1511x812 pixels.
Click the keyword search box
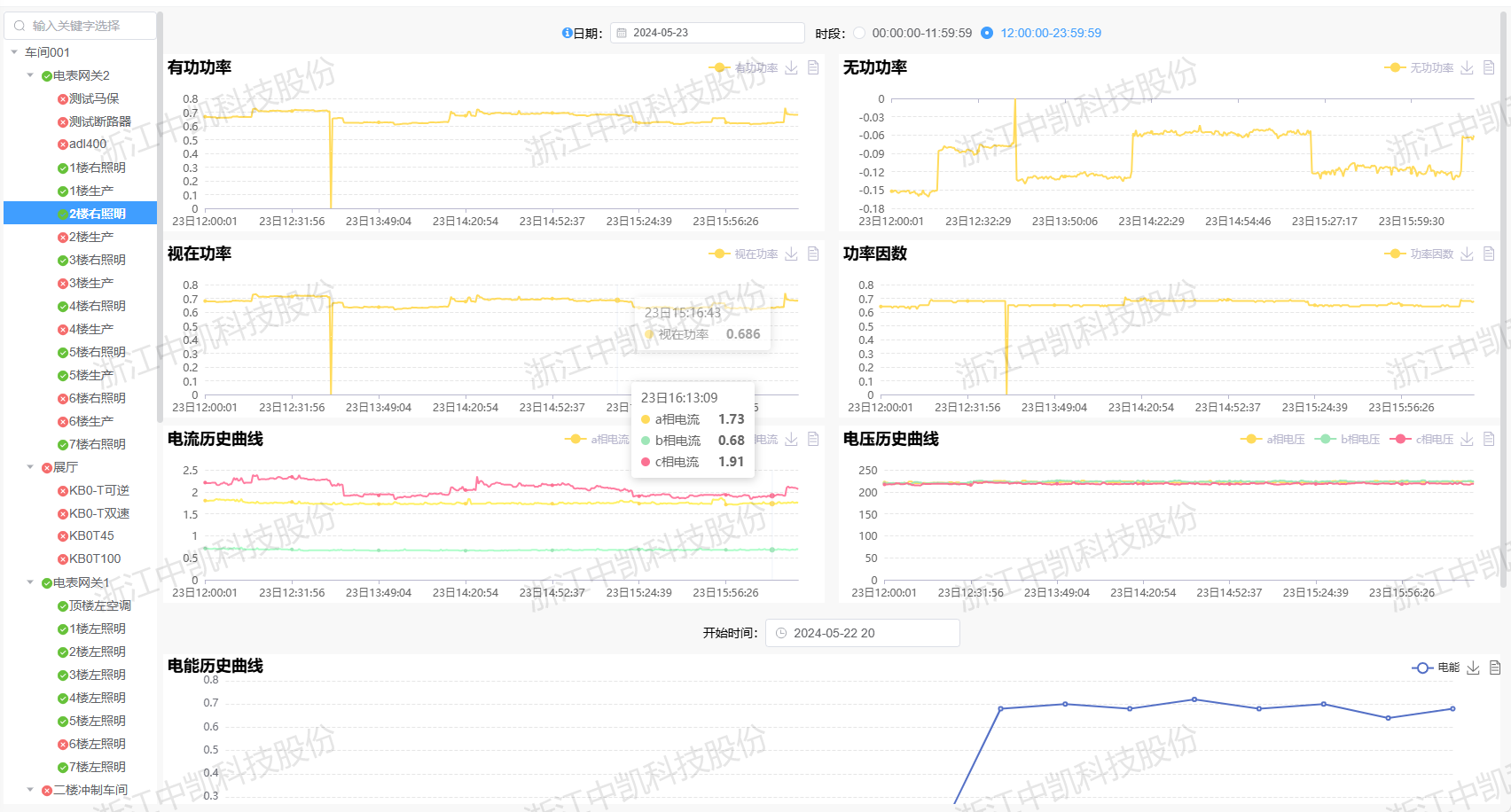pos(81,26)
